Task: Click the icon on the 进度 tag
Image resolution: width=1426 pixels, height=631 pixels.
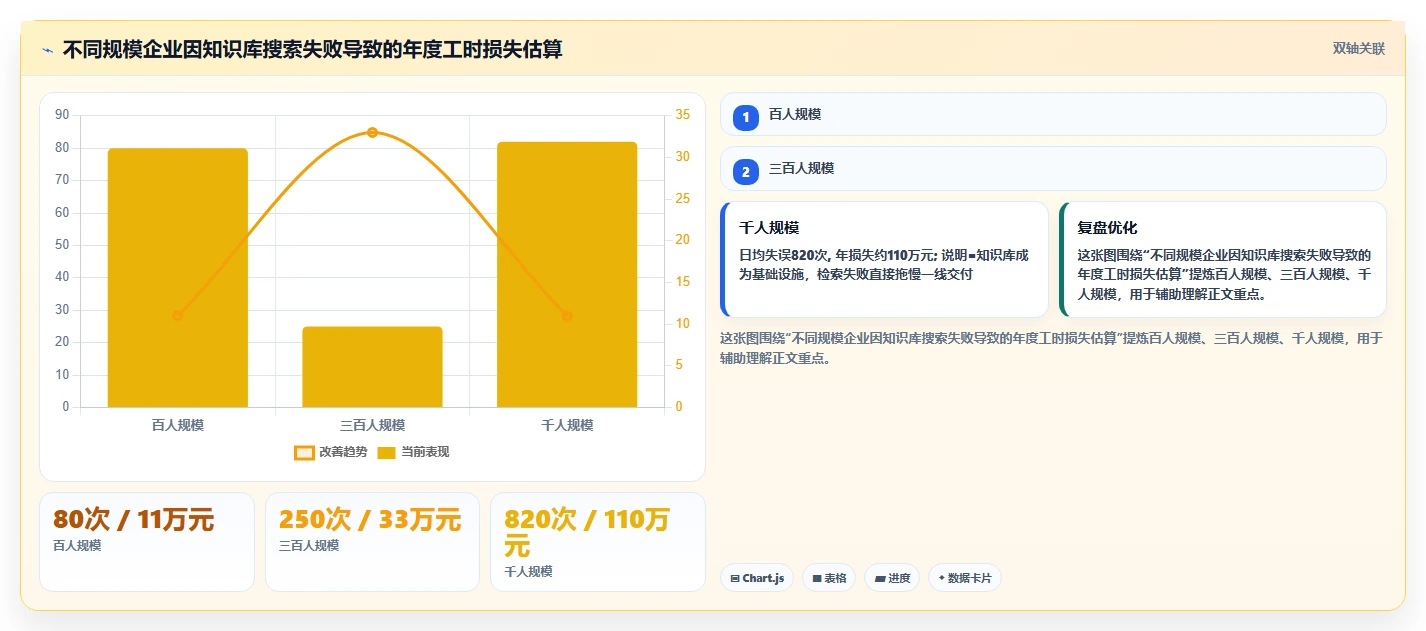Action: pos(880,578)
